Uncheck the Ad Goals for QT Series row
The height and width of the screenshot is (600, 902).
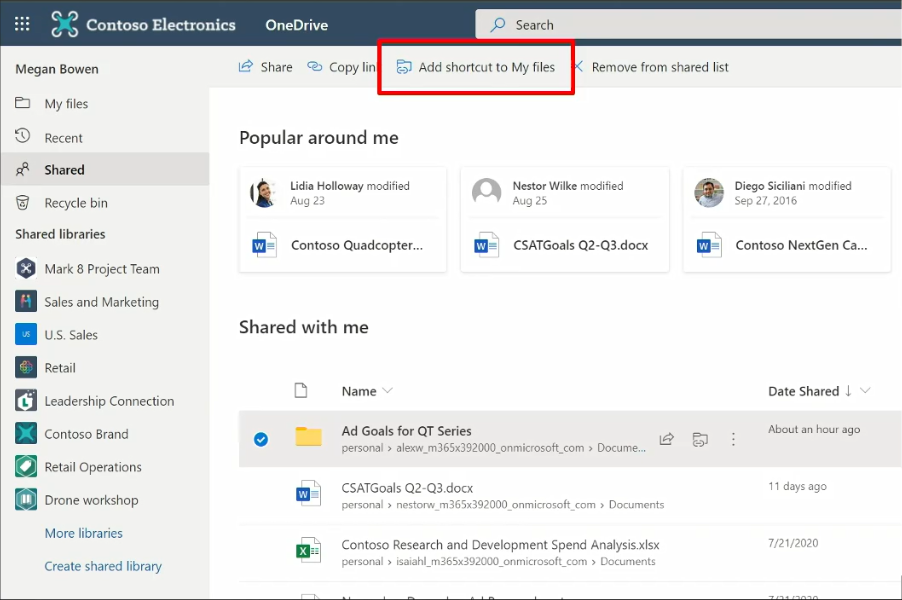[261, 440]
